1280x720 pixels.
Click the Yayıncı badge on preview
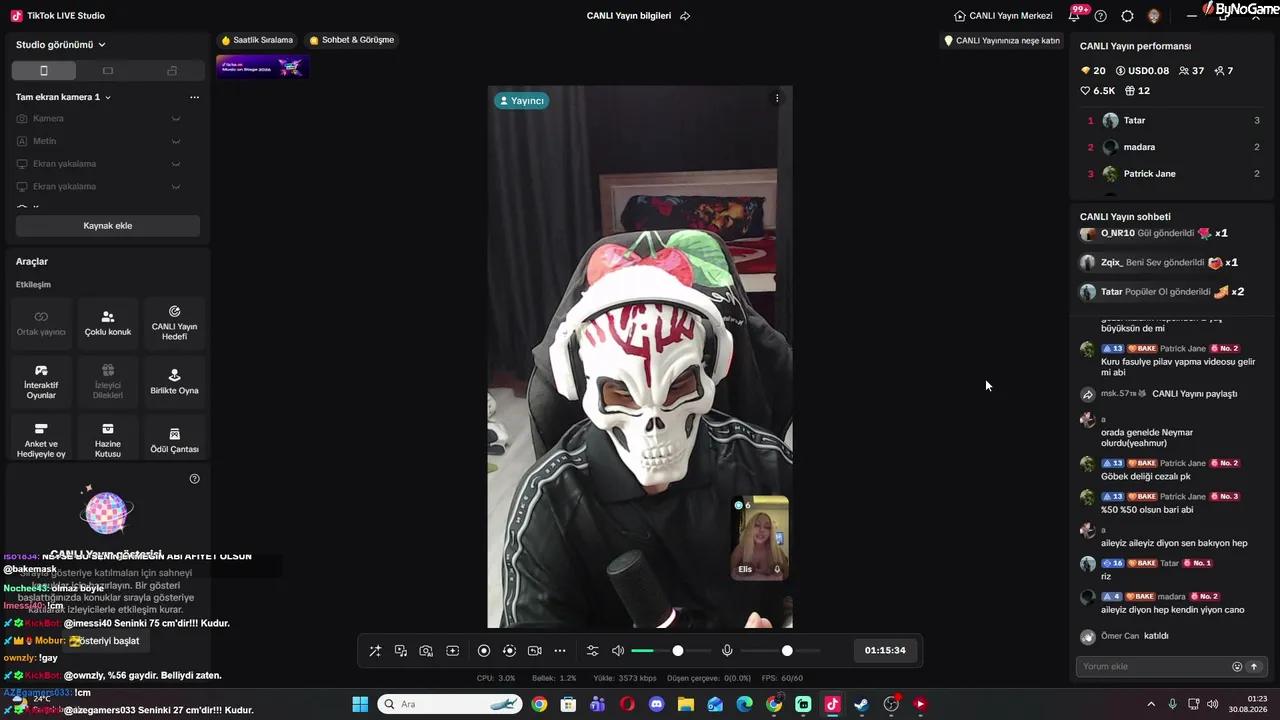tap(521, 101)
